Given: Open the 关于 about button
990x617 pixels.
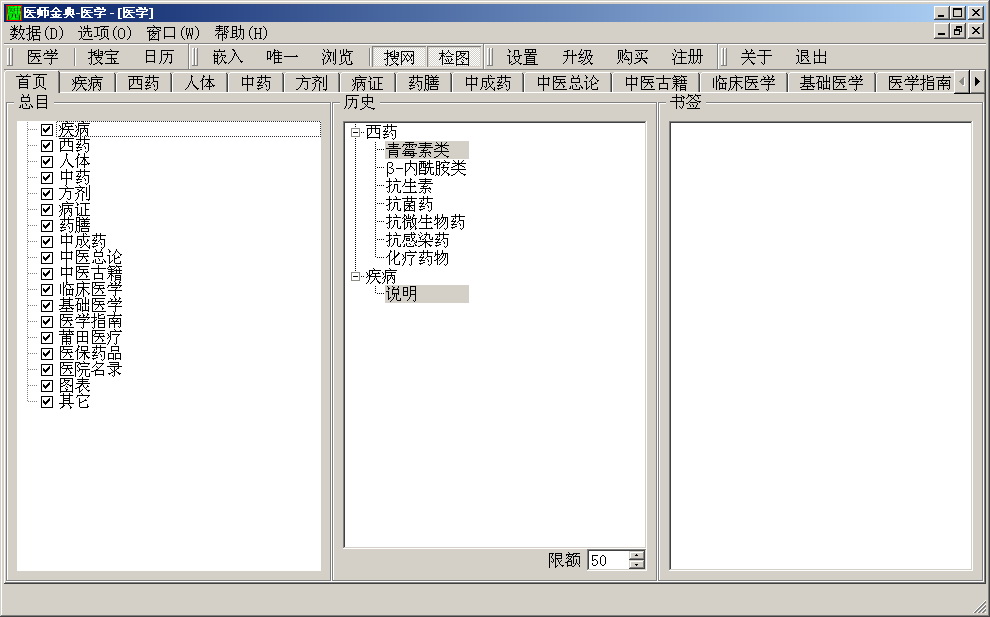Looking at the screenshot, I should point(756,57).
